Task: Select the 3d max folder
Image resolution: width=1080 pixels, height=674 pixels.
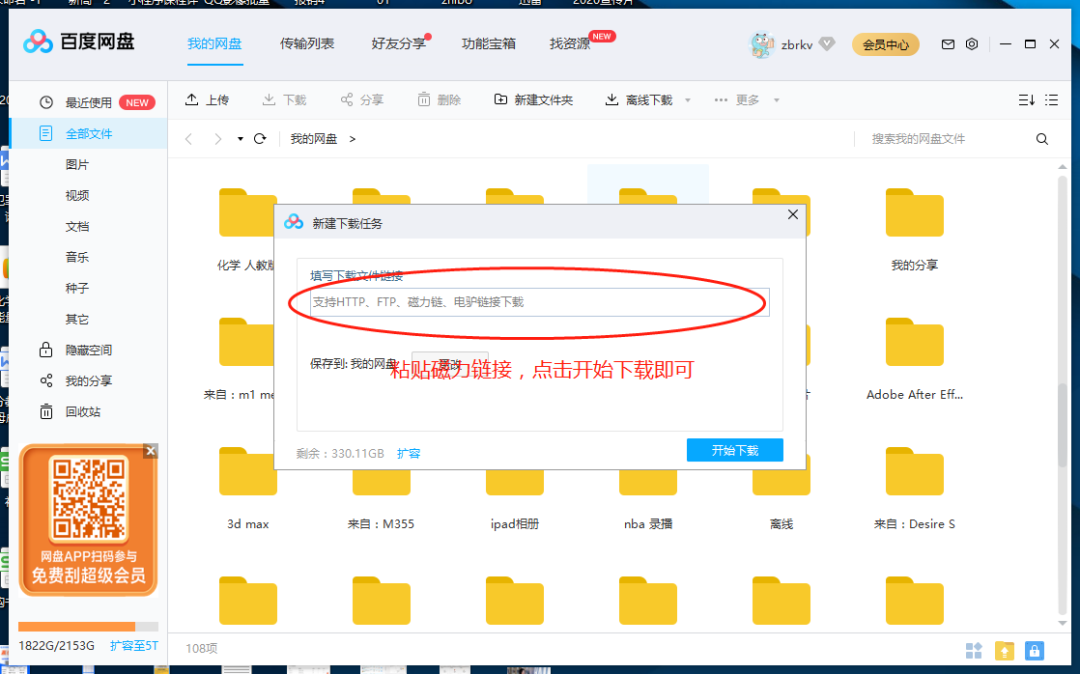Action: click(248, 489)
